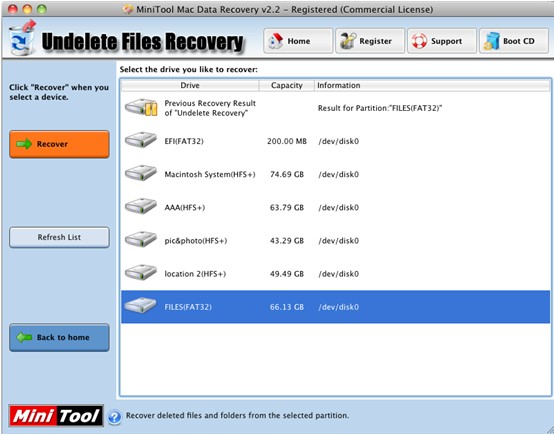Click the 63.79 GB capacity cell
Screen dimensions: 554x435
pos(287,207)
